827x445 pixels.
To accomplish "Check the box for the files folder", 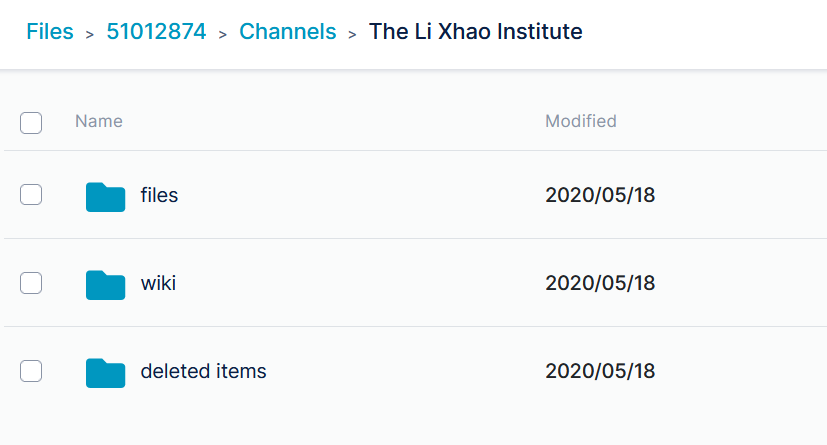I will 31,195.
